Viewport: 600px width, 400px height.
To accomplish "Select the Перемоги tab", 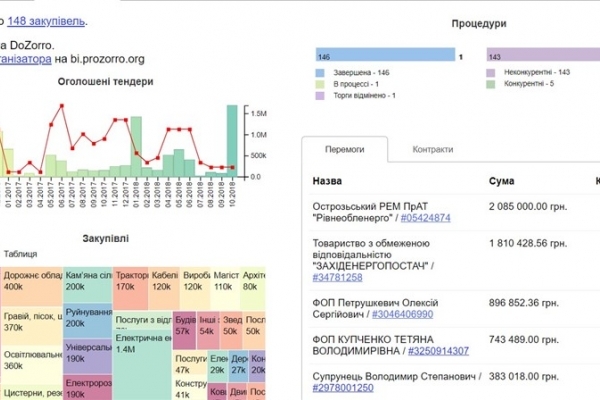I will coord(345,150).
